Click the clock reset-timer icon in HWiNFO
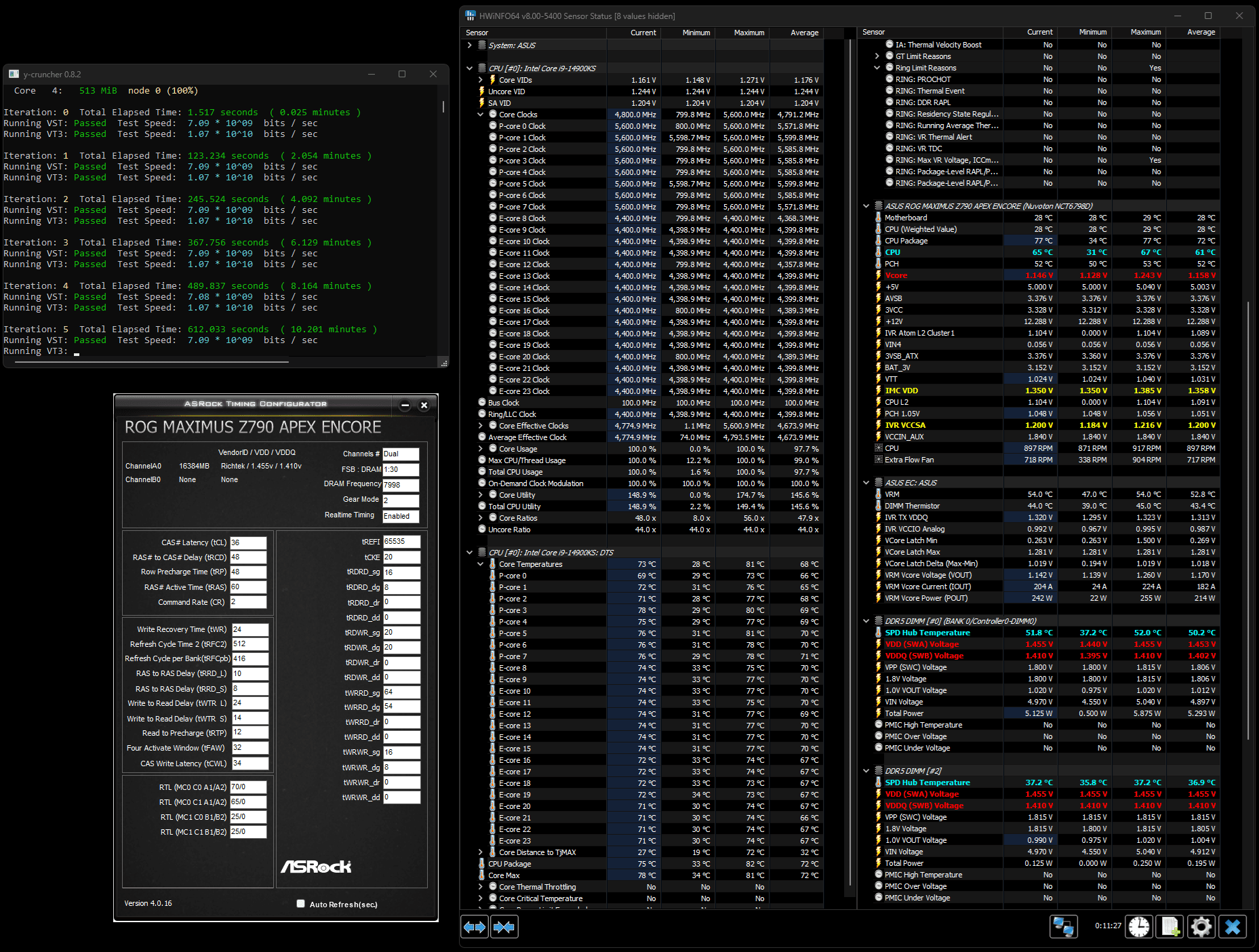Viewport: 1259px width, 952px height. pos(1139,926)
